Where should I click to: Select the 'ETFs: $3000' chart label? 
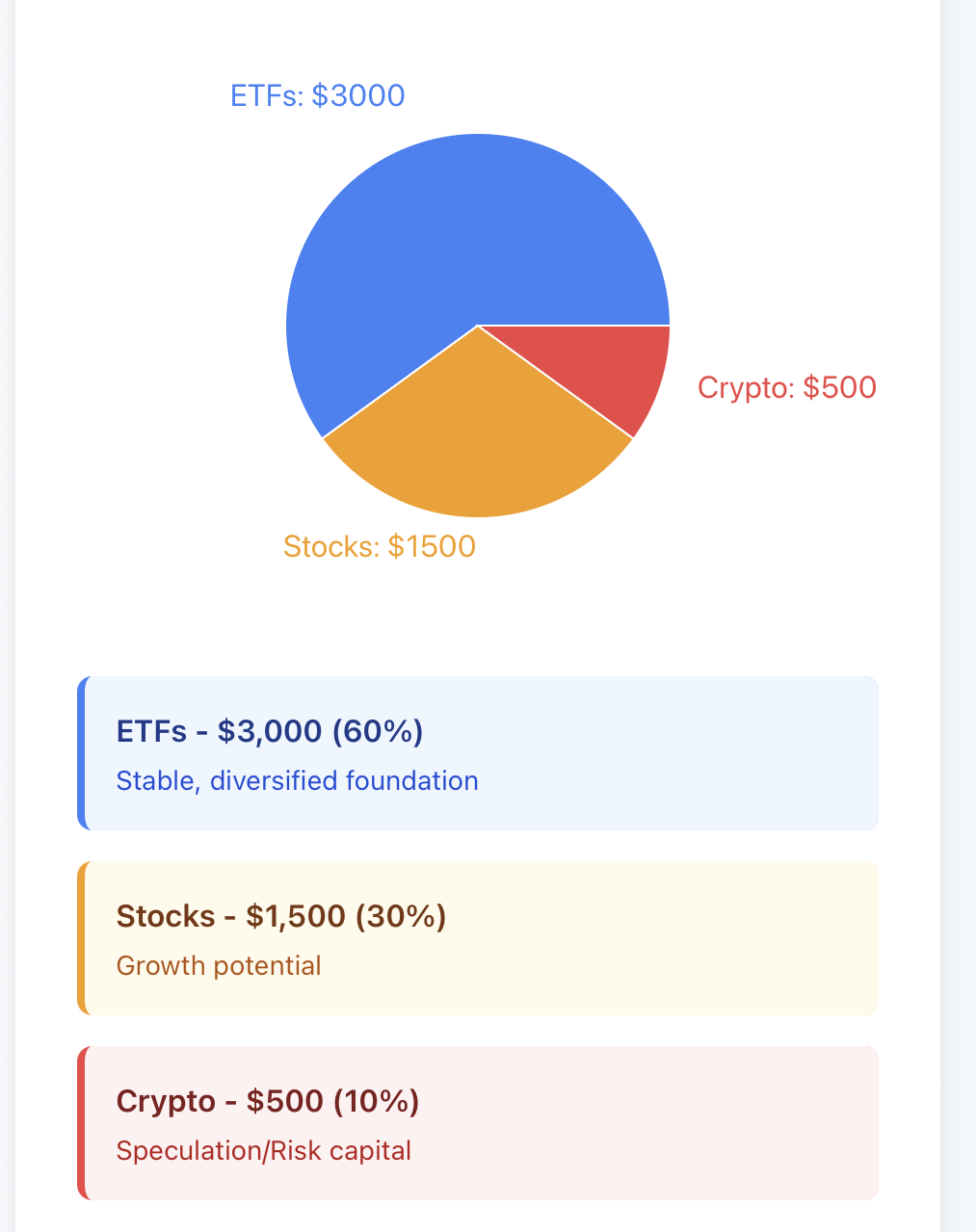(318, 96)
